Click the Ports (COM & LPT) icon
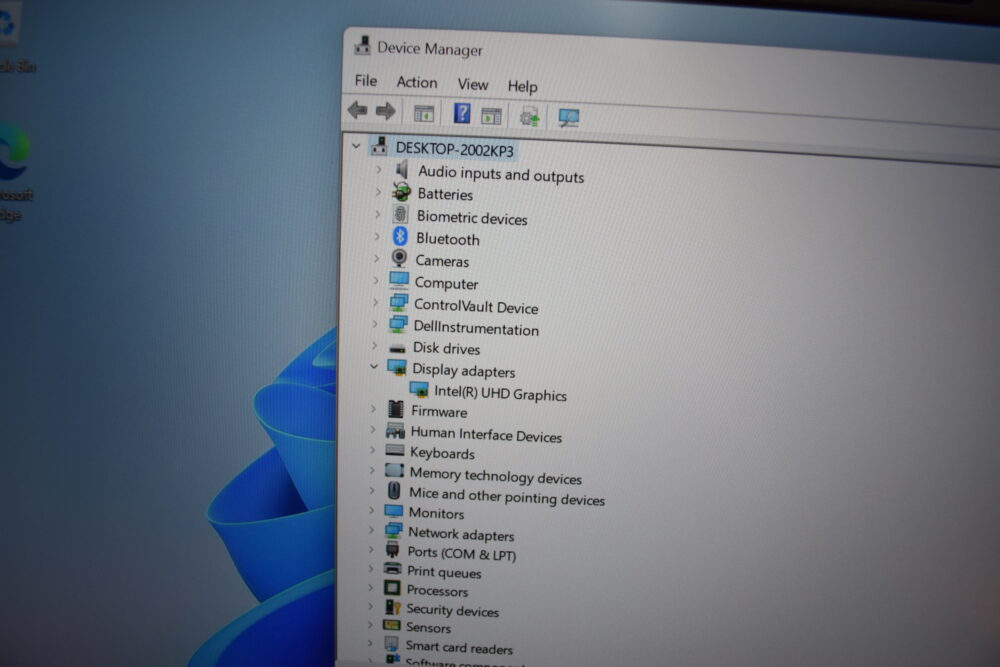 [393, 550]
